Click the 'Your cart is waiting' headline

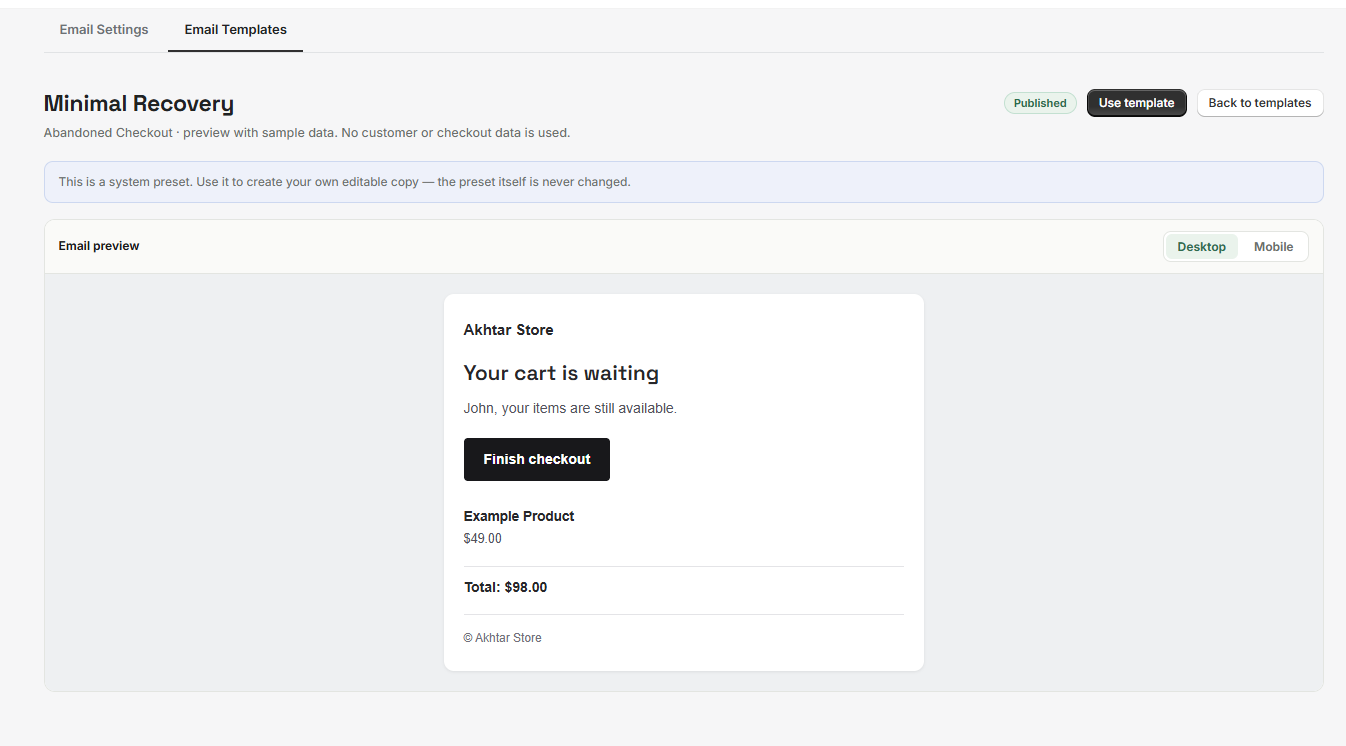(x=561, y=373)
